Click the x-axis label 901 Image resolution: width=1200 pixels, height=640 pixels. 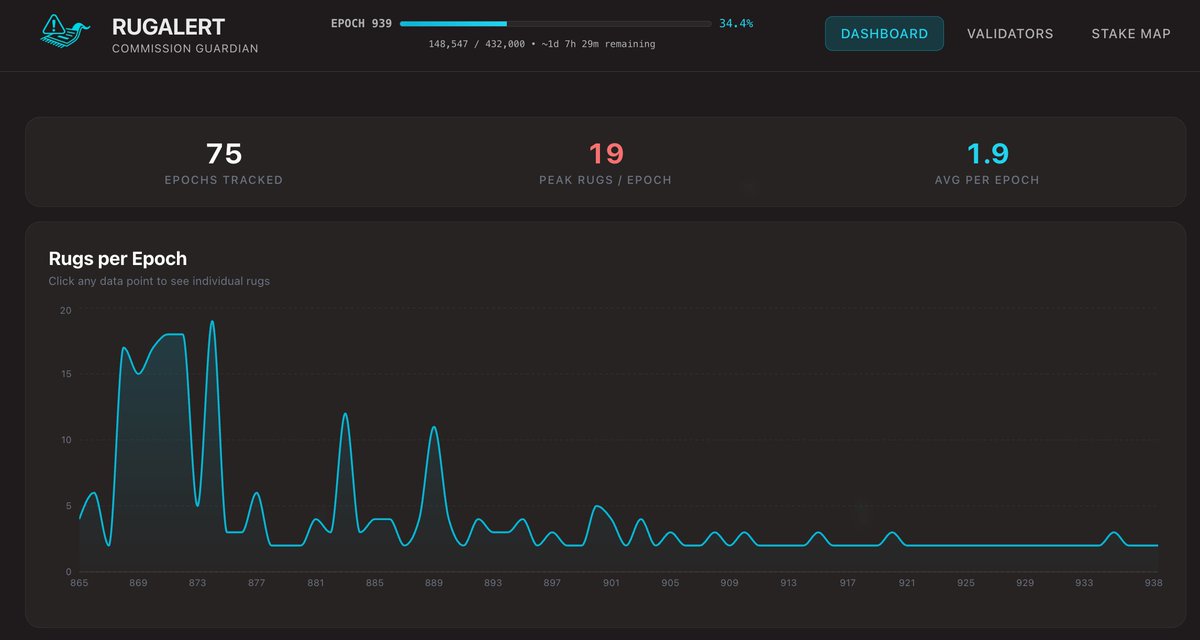pos(611,583)
